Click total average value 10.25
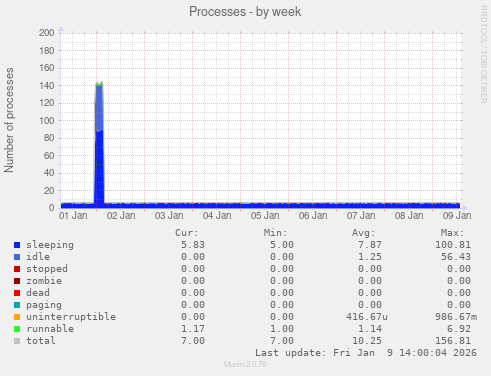The image size is (491, 376). coord(367,341)
